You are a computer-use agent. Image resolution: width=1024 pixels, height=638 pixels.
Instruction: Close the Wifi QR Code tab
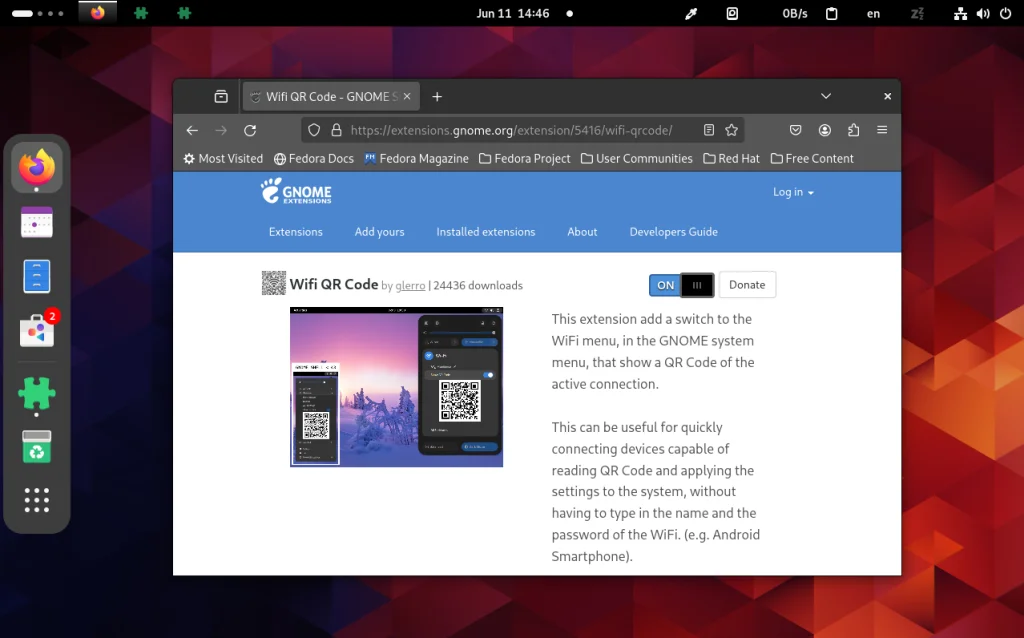(407, 97)
